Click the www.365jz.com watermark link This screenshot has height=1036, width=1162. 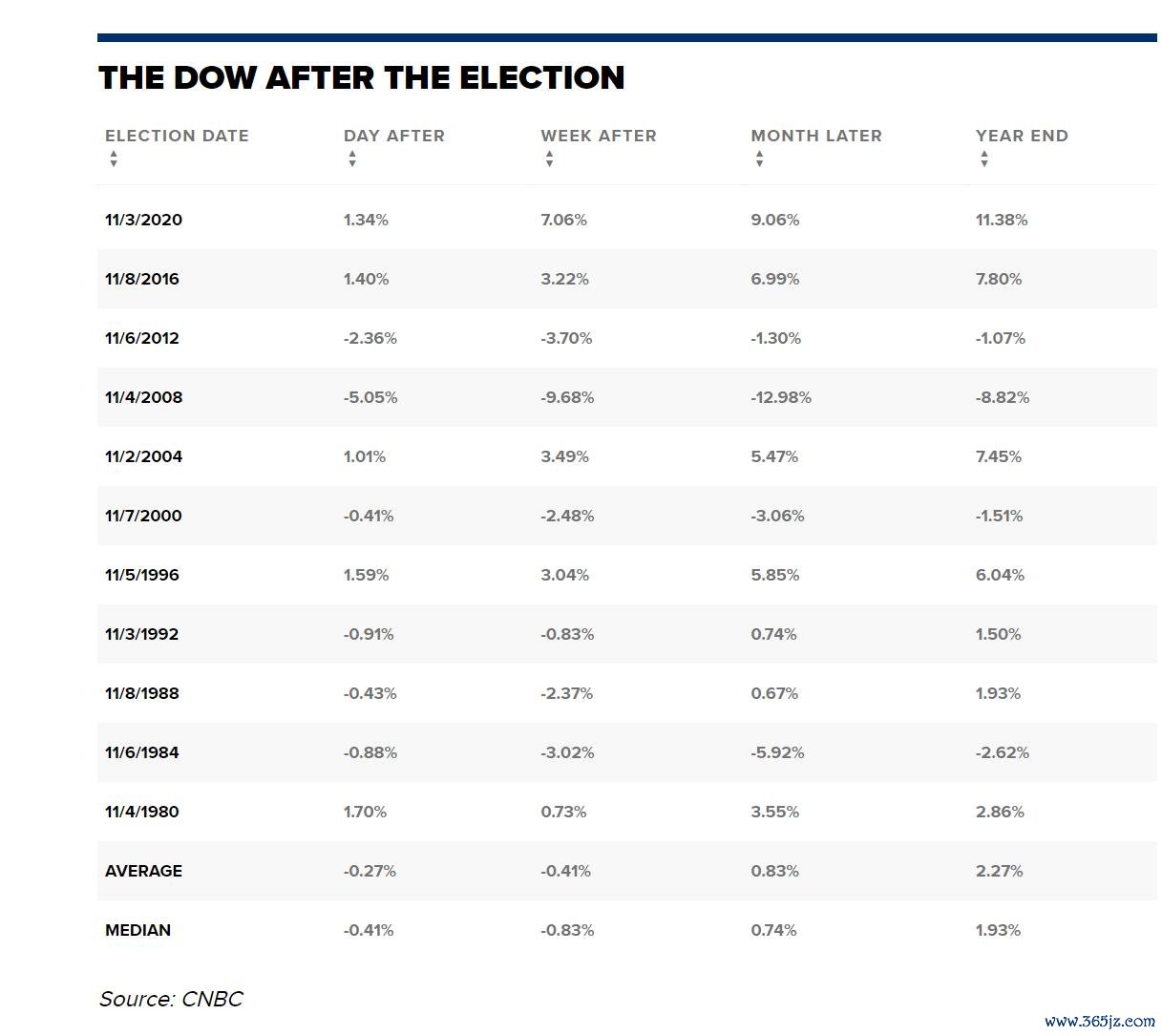point(1100,1021)
